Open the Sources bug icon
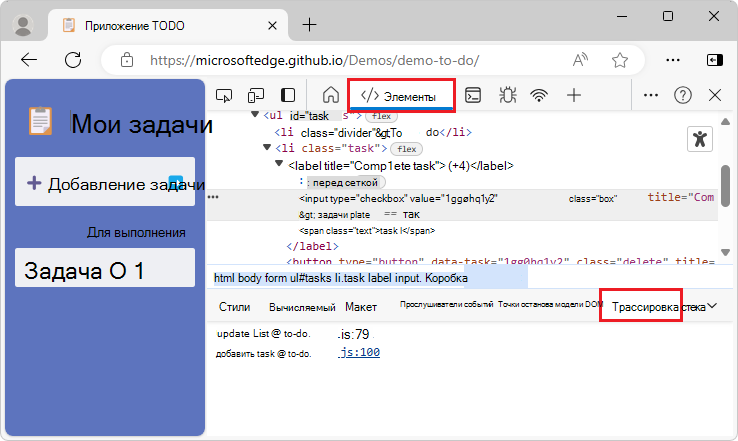Image resolution: width=738 pixels, height=441 pixels. (x=507, y=95)
